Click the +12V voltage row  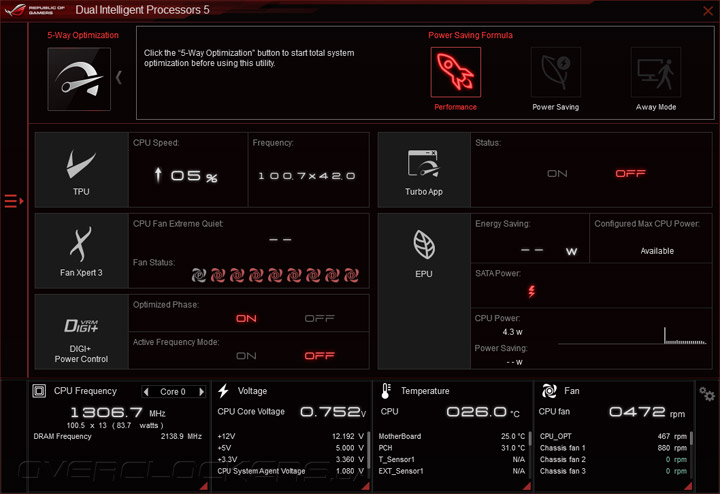(x=290, y=436)
